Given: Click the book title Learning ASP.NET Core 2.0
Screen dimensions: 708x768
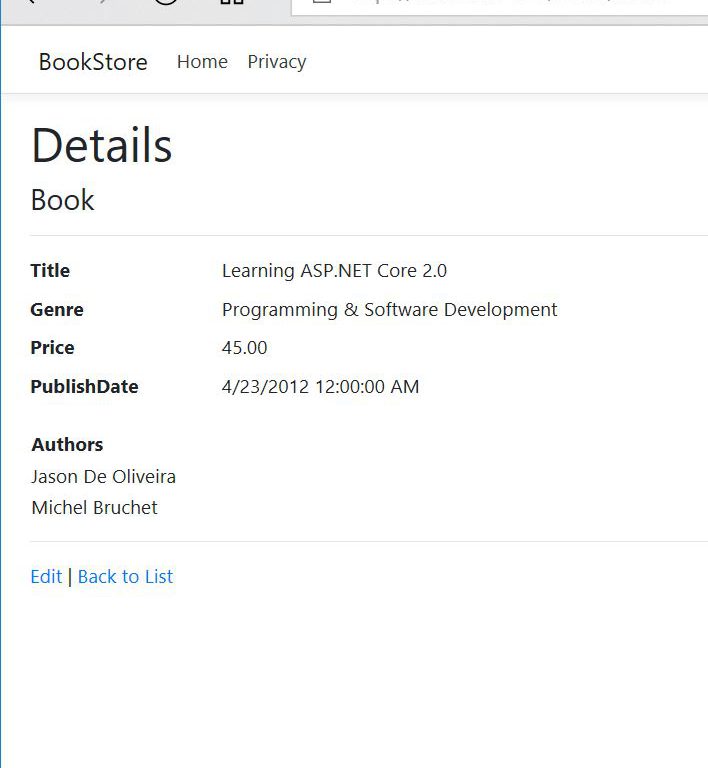Looking at the screenshot, I should pos(334,271).
